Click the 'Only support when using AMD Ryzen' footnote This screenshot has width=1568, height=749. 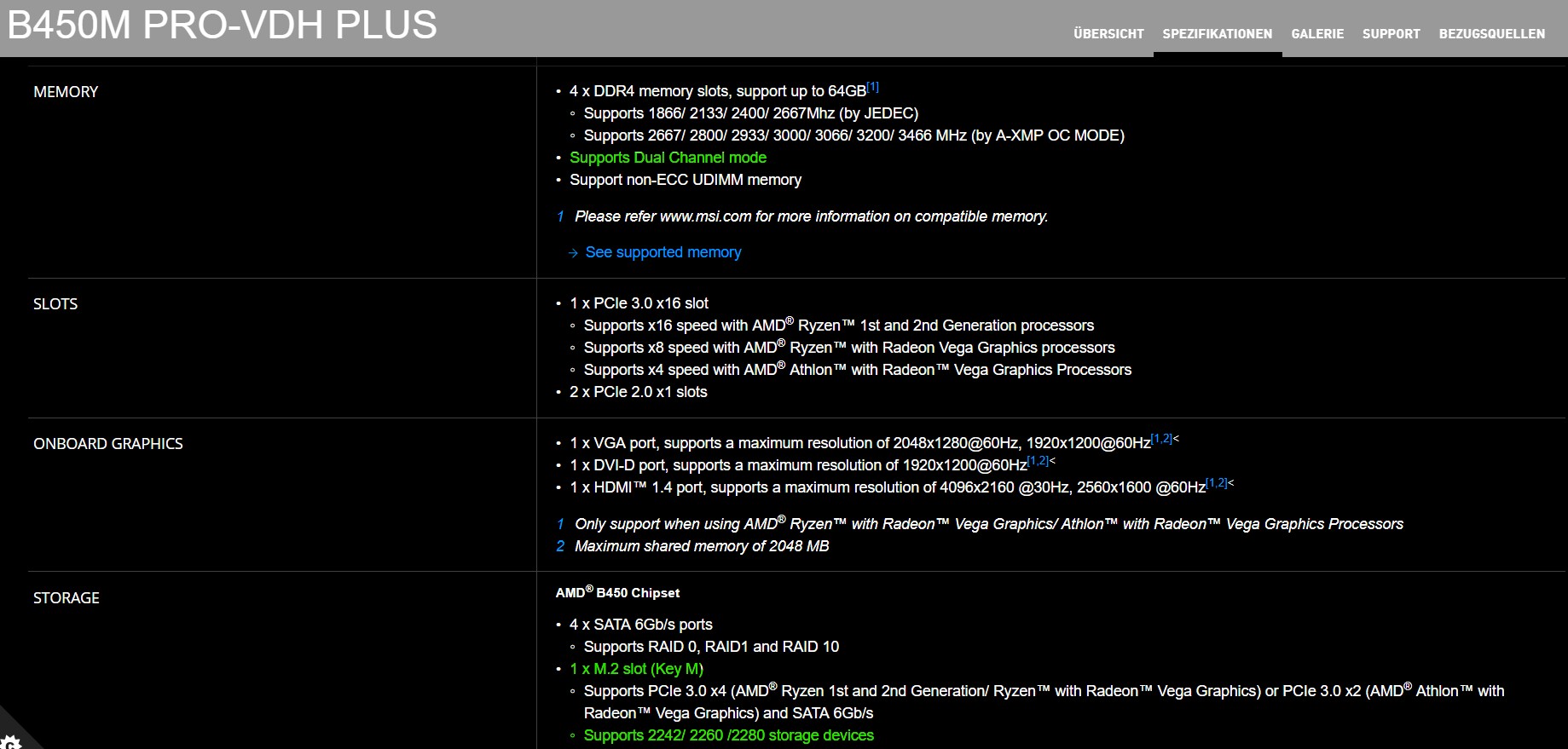pyautogui.click(x=989, y=524)
